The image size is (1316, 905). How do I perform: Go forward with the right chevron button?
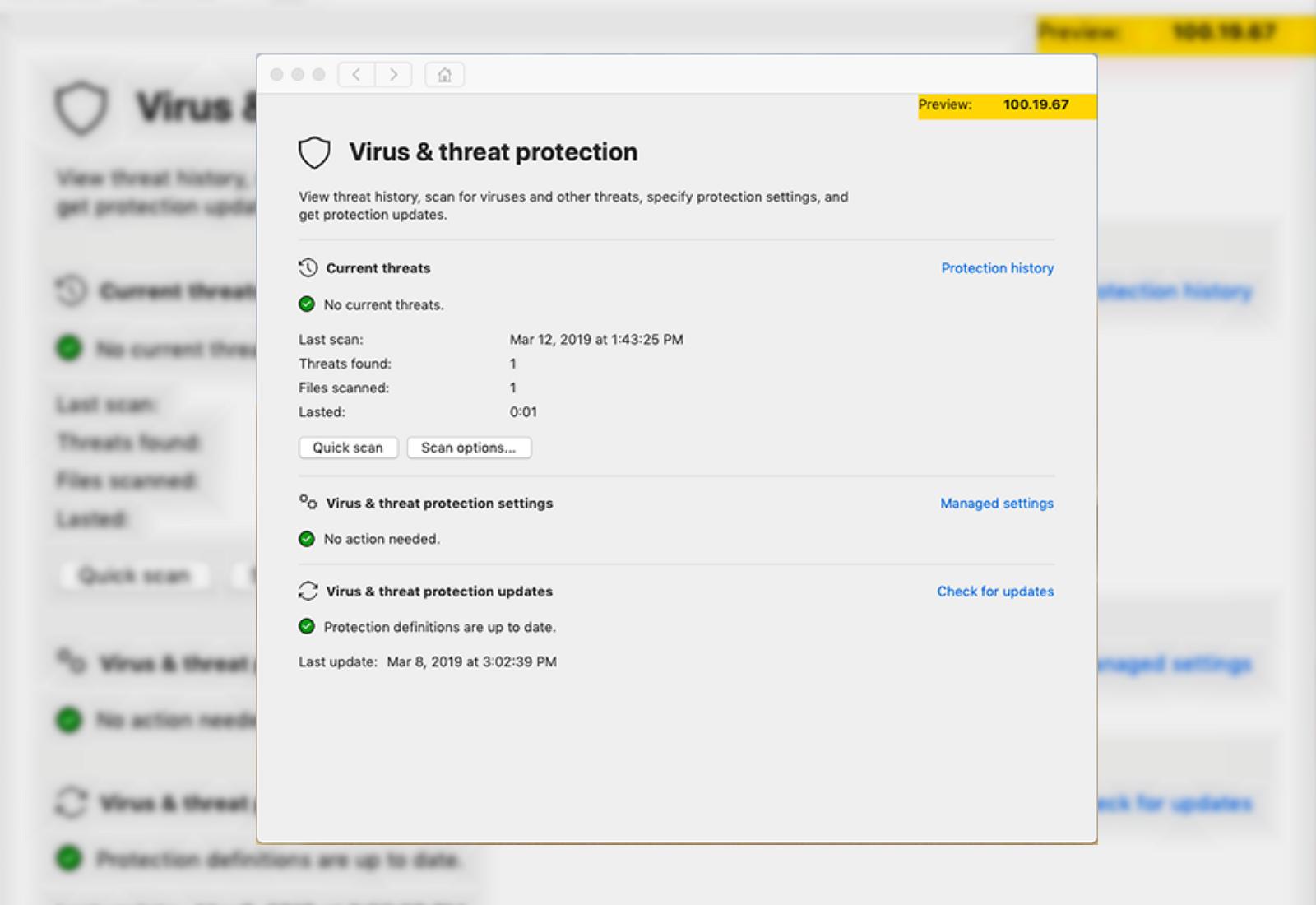[394, 75]
